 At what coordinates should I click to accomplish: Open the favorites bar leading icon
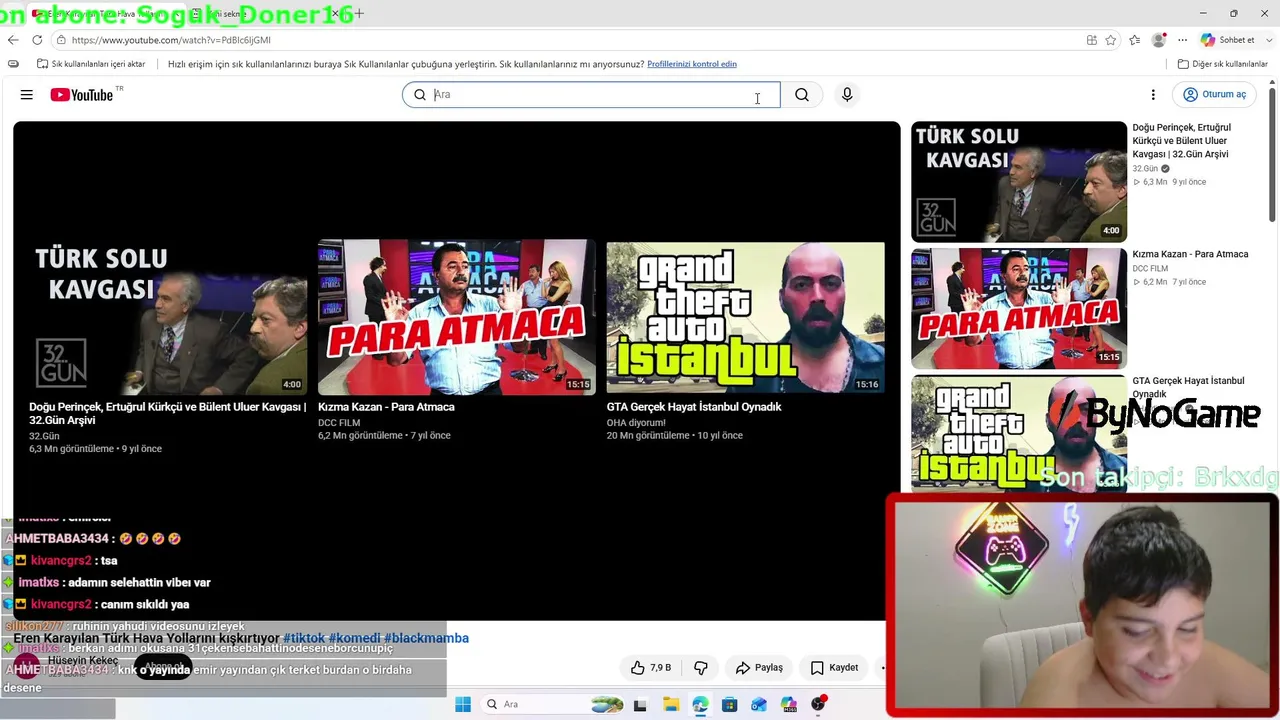(x=13, y=64)
